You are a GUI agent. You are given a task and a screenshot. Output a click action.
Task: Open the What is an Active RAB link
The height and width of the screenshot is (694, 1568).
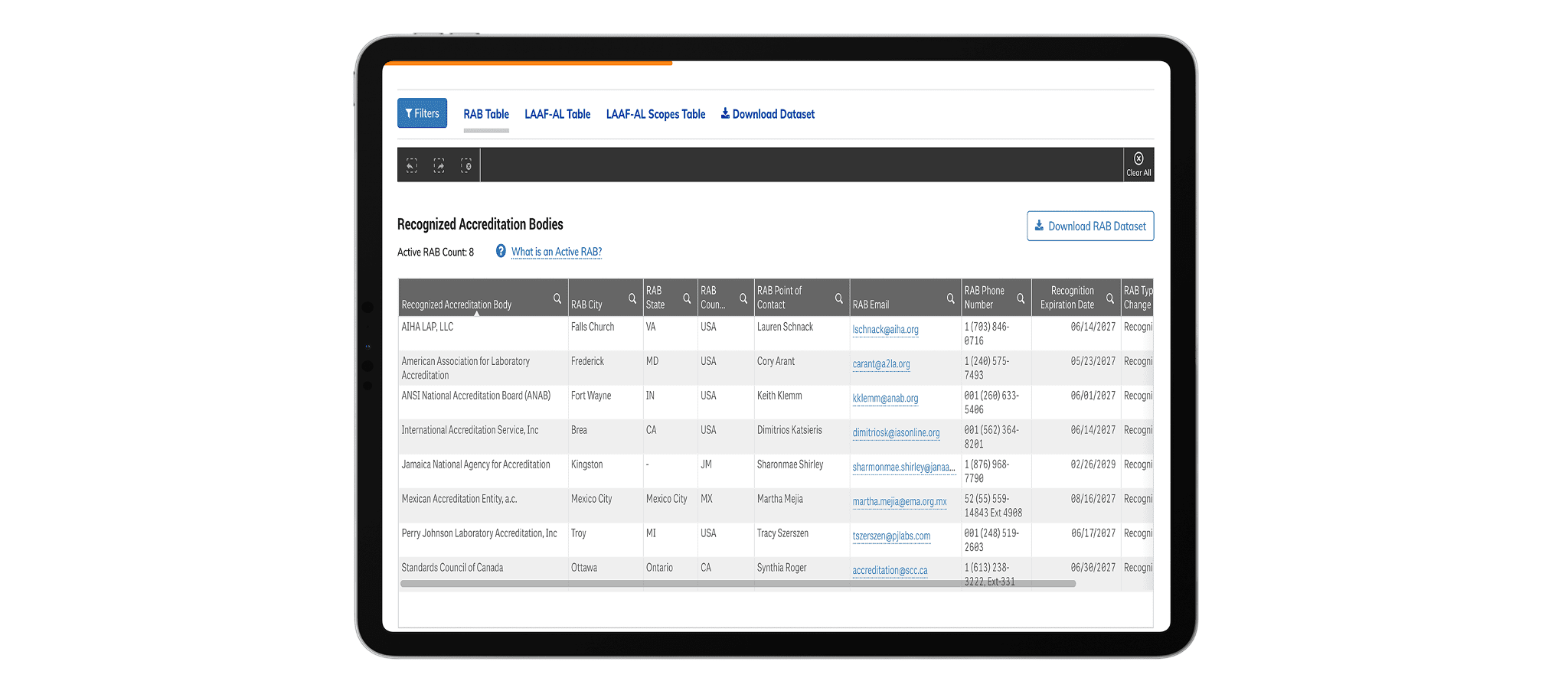click(x=557, y=252)
